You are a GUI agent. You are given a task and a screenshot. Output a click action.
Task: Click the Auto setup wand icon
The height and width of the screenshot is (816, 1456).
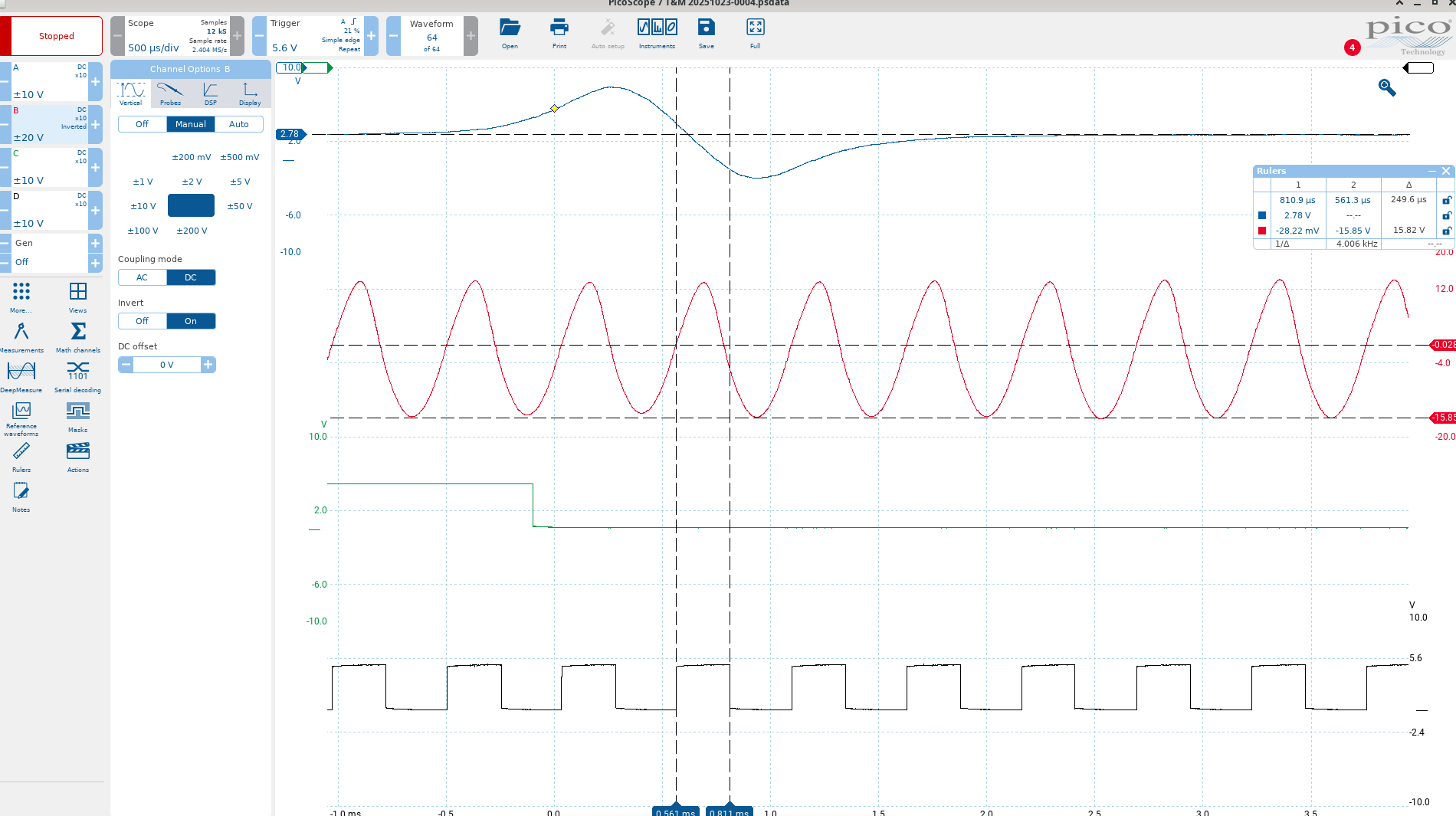pyautogui.click(x=608, y=34)
